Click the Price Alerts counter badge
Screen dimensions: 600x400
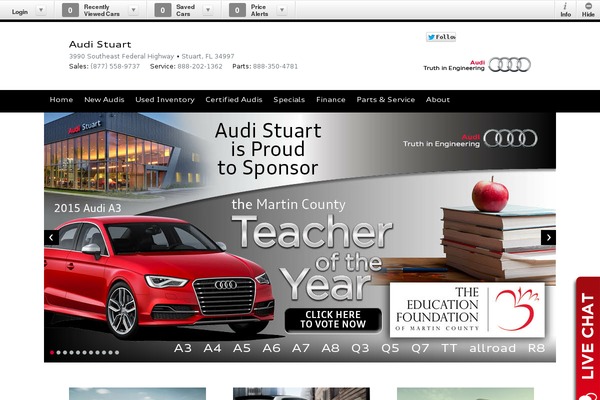click(x=237, y=10)
